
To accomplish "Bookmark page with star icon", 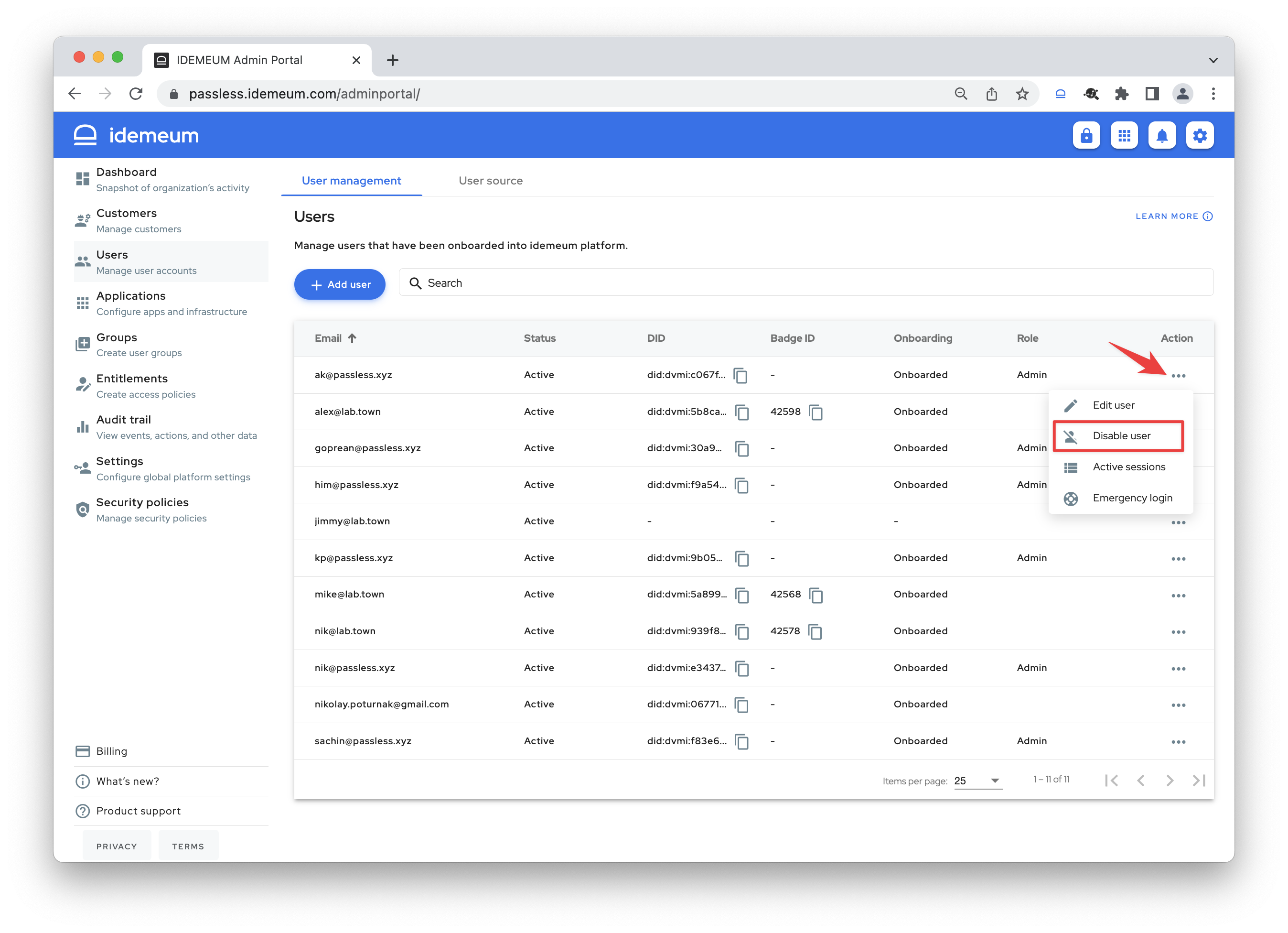I will click(x=1021, y=94).
